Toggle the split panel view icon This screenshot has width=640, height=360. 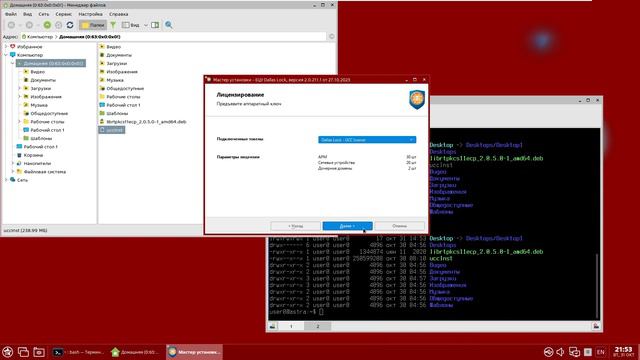coord(155,25)
